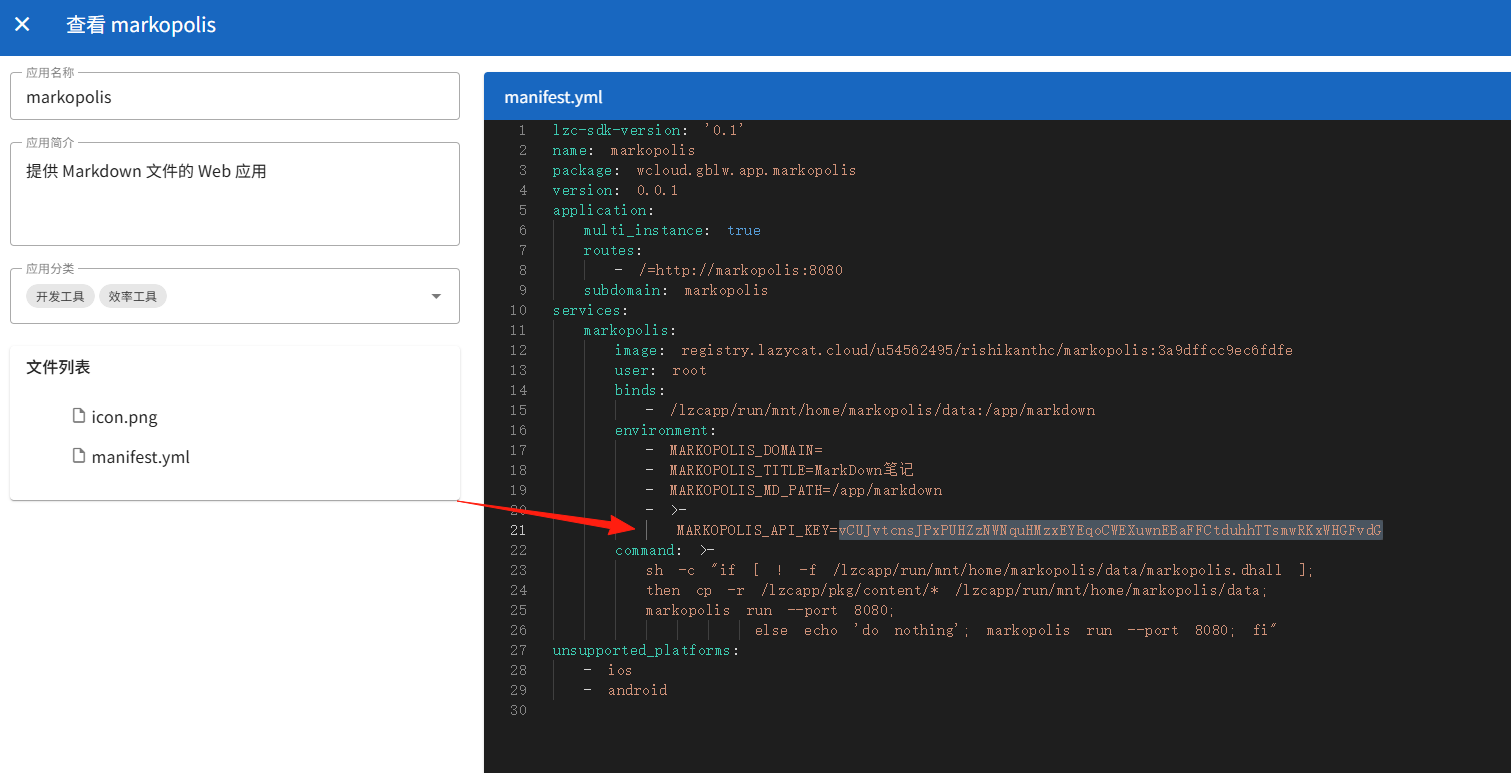
Task: Click the '查看 markopolis' title text
Action: point(141,25)
